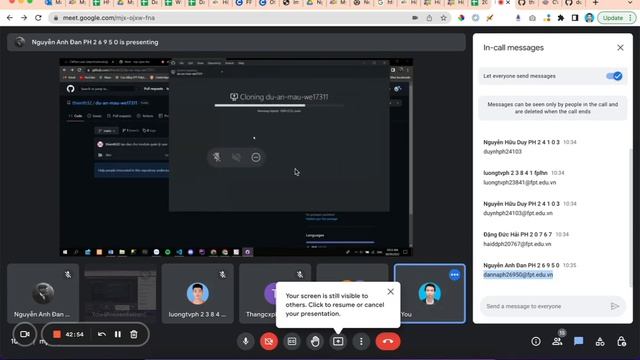Viewport: 640px width, 360px height.
Task: Raise hand in the meeting
Action: point(315,341)
